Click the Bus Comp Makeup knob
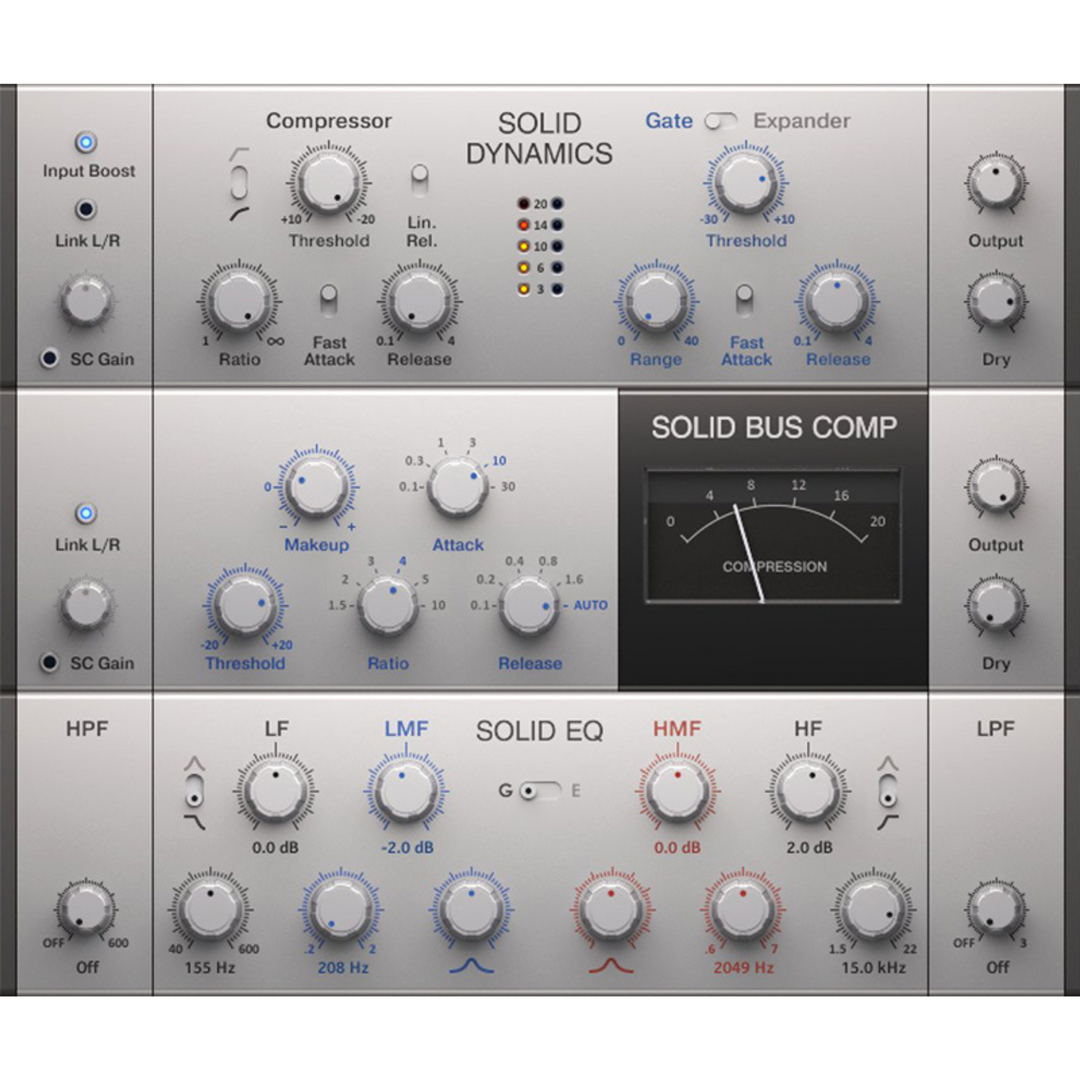Screen dimensions: 1080x1080 click(316, 486)
